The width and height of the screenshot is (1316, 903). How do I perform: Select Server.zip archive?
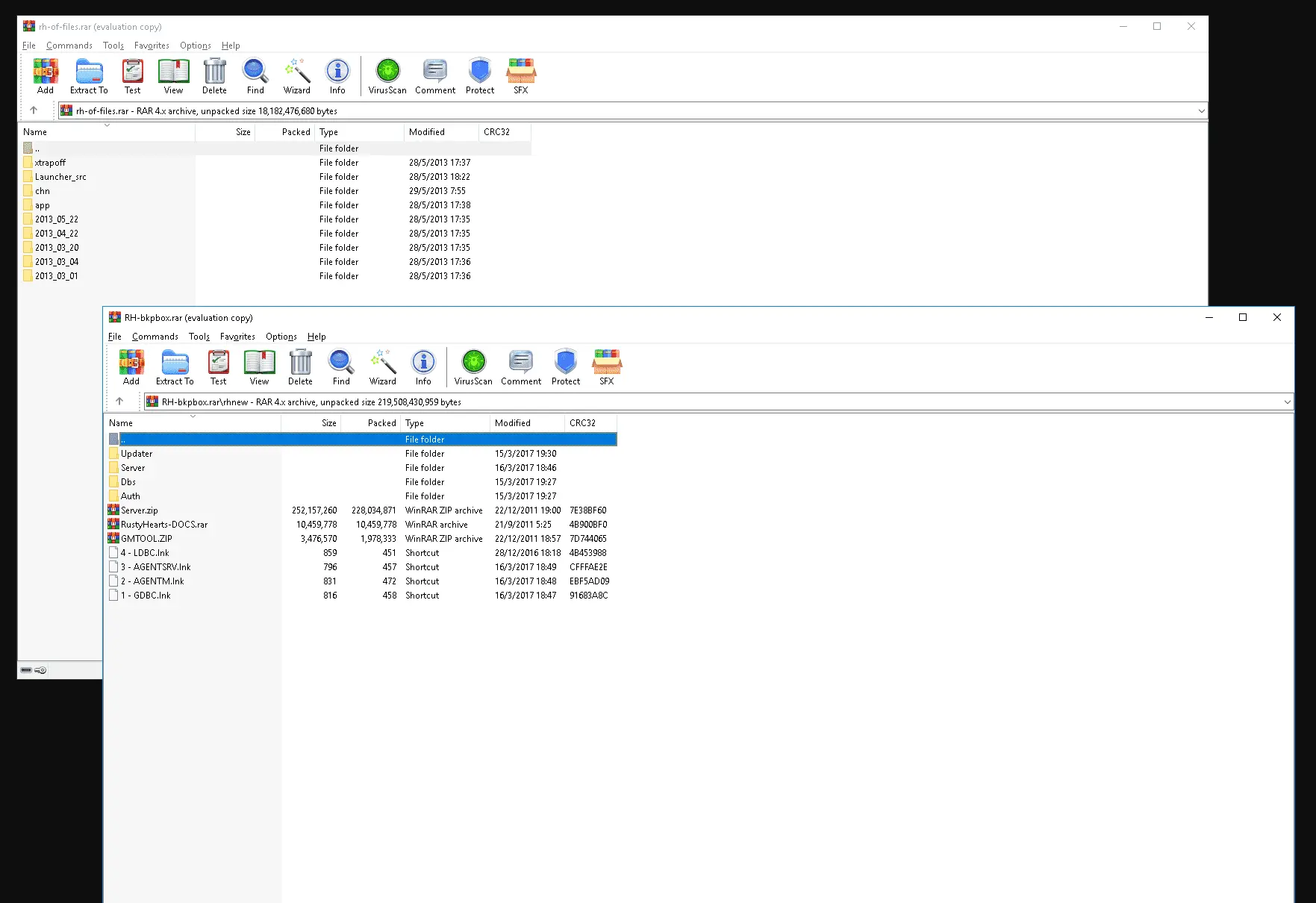pyautogui.click(x=362, y=510)
